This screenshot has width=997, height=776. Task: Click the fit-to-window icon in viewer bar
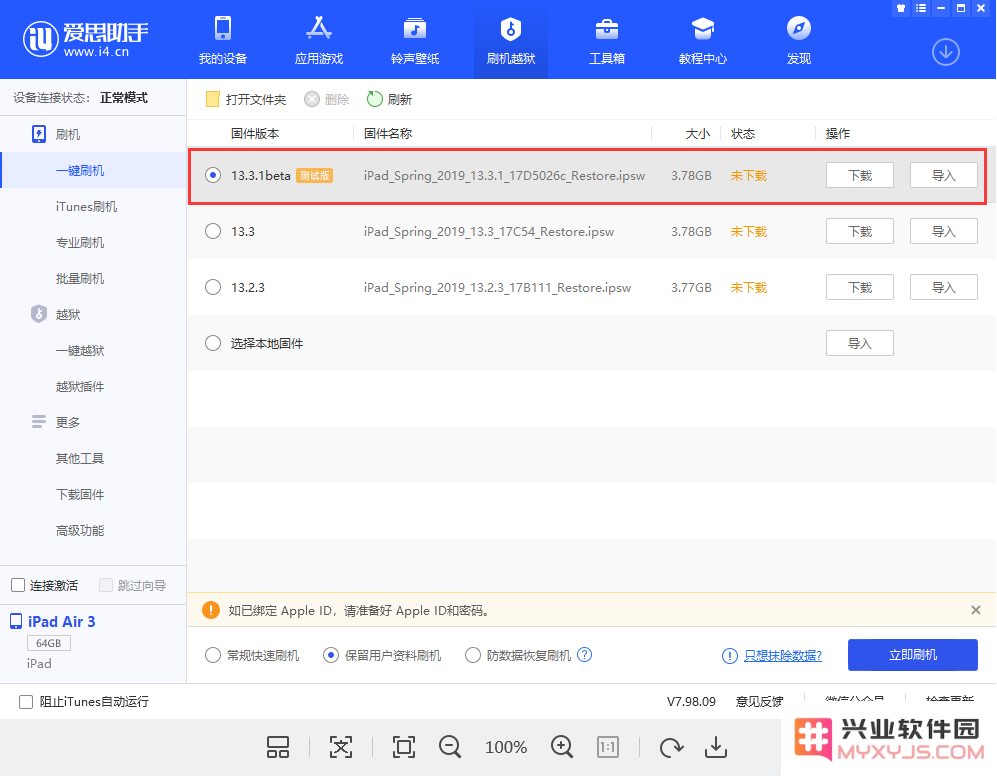click(x=341, y=747)
